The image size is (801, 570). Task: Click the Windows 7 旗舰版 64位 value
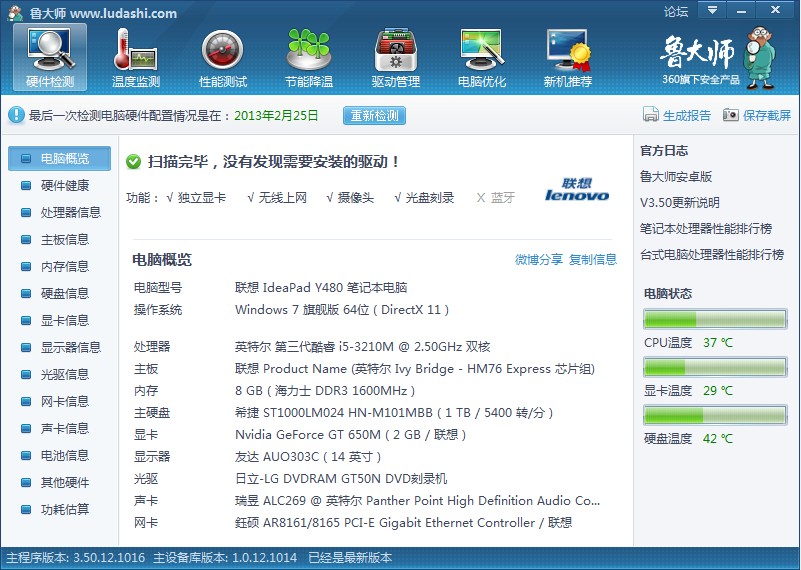(342, 310)
